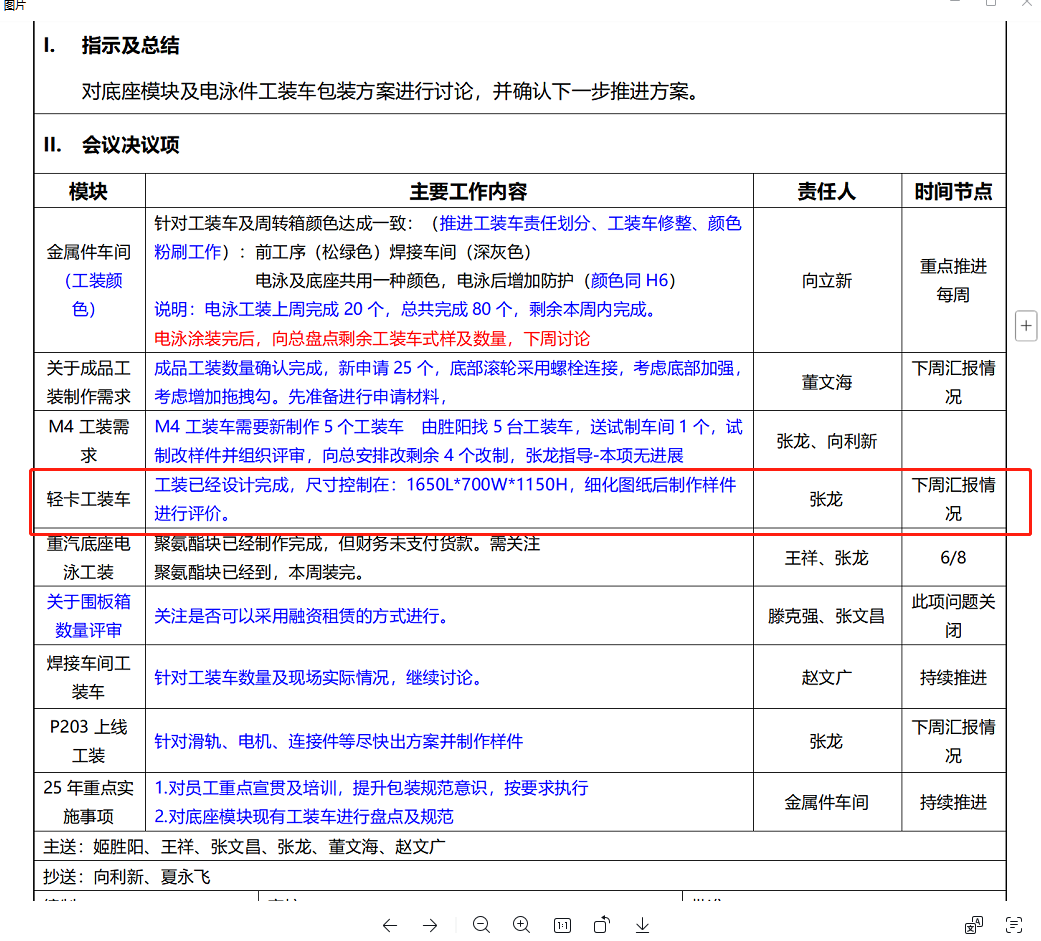Click the red text about 电泳涂装完后
This screenshot has width=1041, height=941.
click(x=372, y=339)
